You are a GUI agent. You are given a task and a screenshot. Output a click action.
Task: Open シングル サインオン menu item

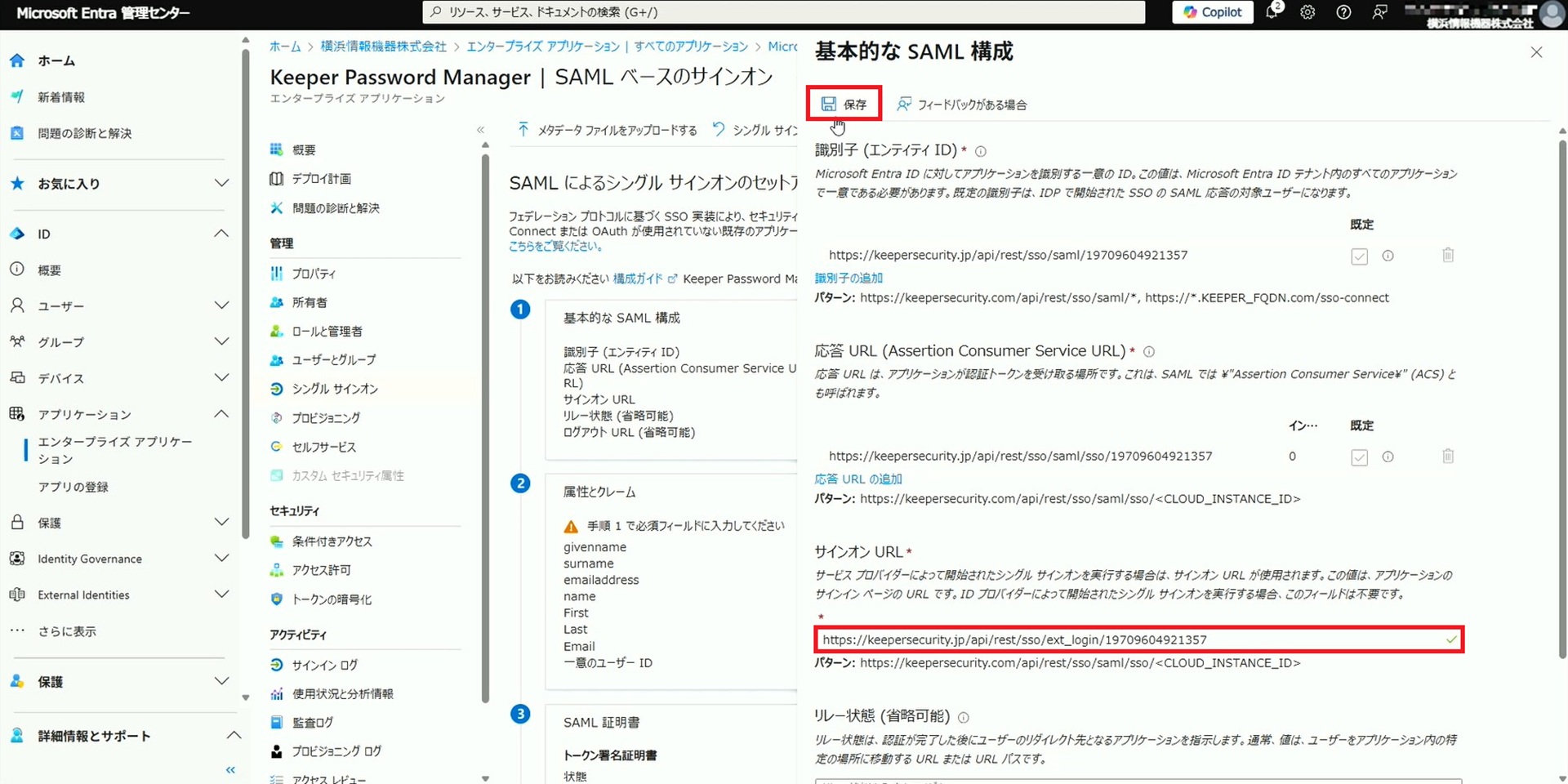(x=335, y=390)
